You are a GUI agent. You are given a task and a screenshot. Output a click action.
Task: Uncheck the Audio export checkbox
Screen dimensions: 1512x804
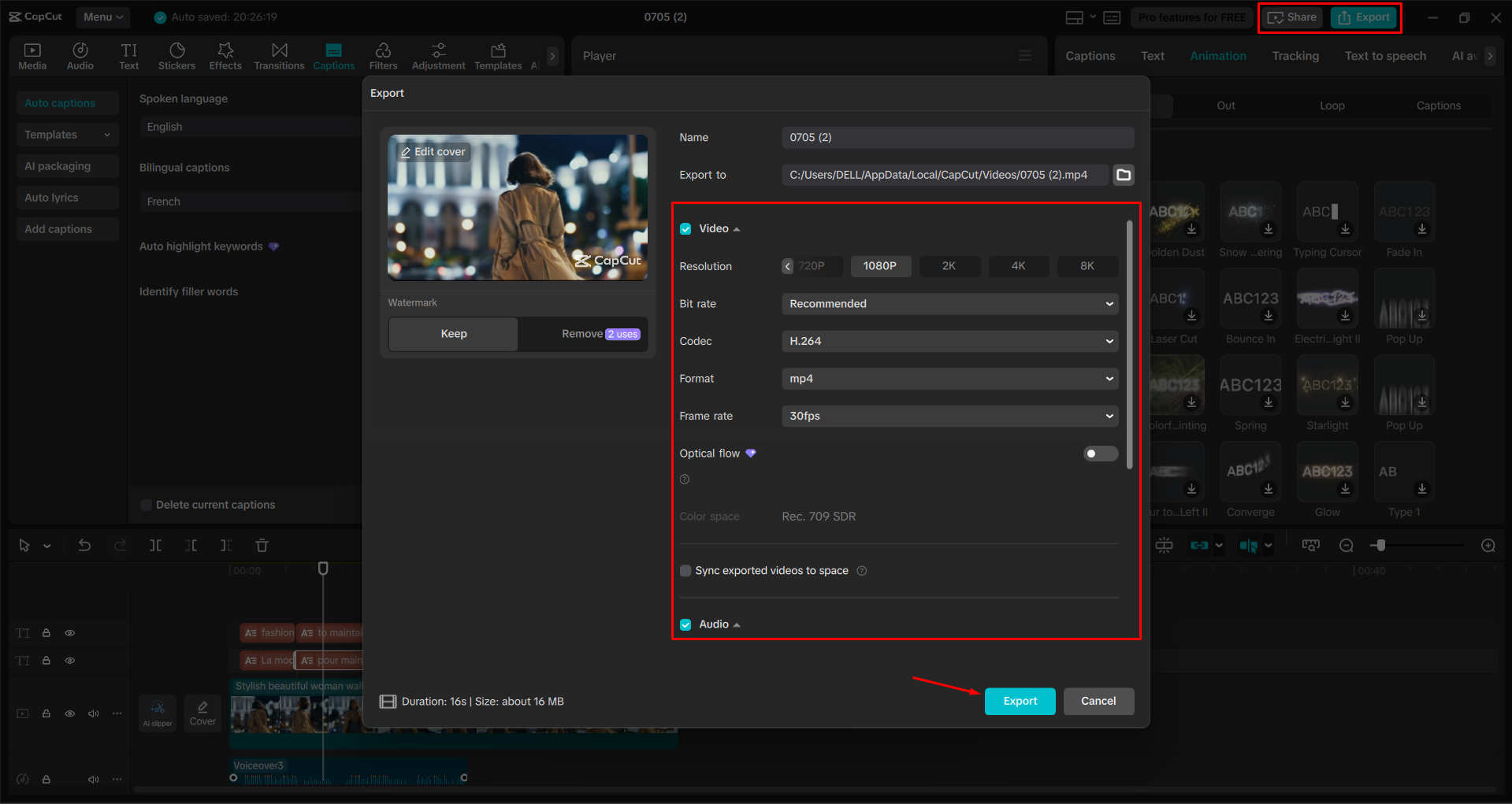click(x=685, y=624)
